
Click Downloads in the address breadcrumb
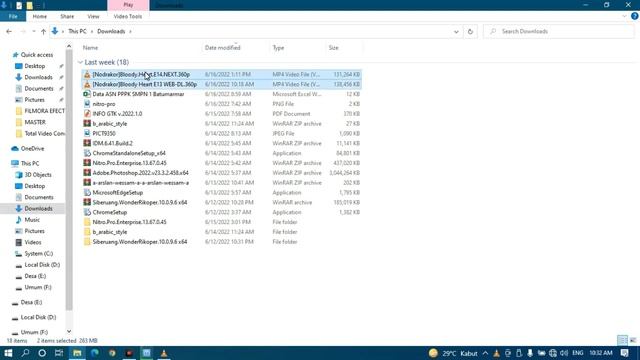tap(111, 31)
